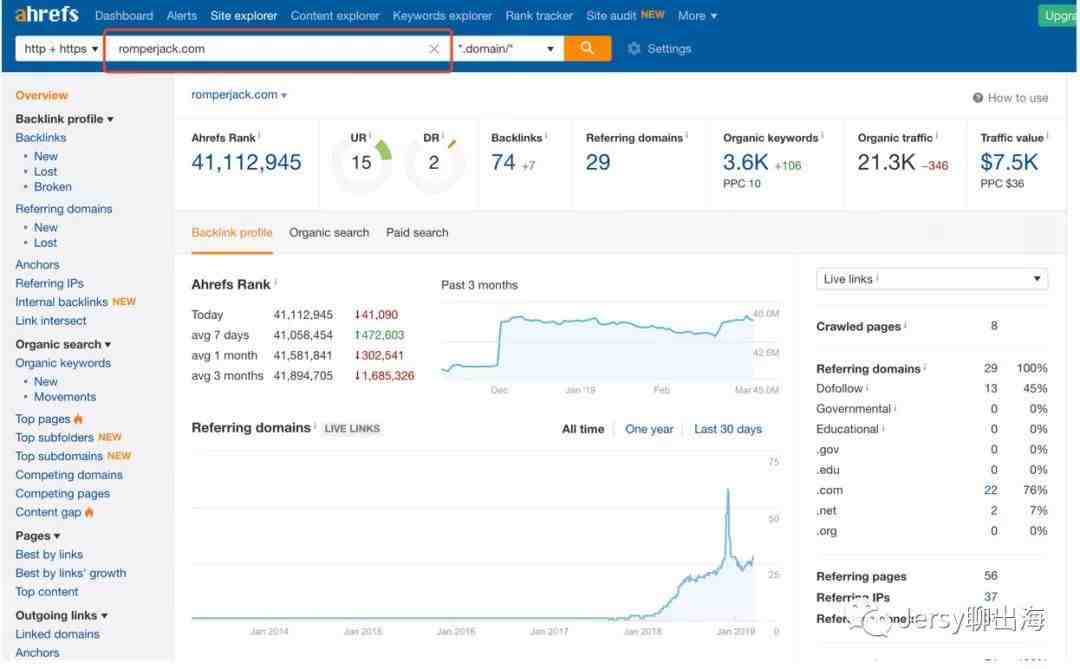This screenshot has height=669, width=1080.
Task: Open the *.domain/* mode dropdown
Action: click(x=506, y=49)
